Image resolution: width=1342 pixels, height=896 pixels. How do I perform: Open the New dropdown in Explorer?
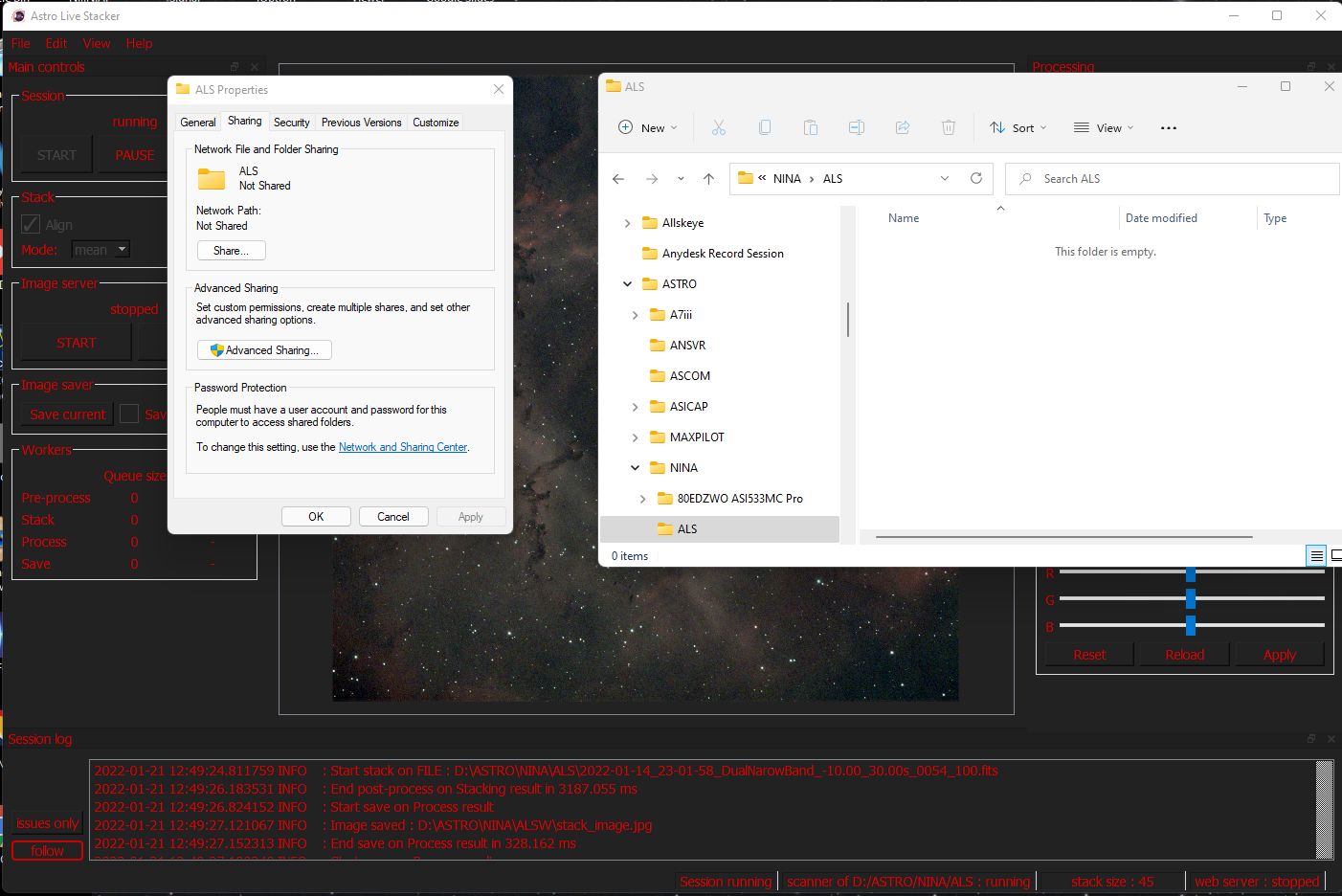tap(648, 127)
